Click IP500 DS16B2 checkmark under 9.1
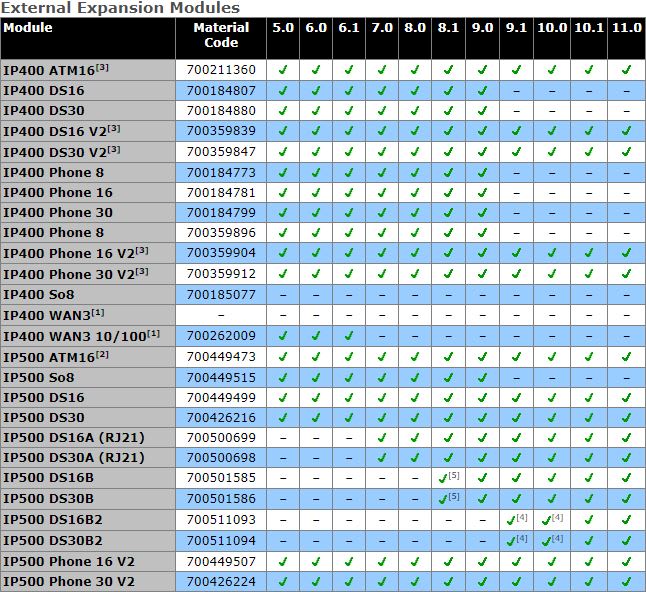This screenshot has height=592, width=646. coord(511,520)
